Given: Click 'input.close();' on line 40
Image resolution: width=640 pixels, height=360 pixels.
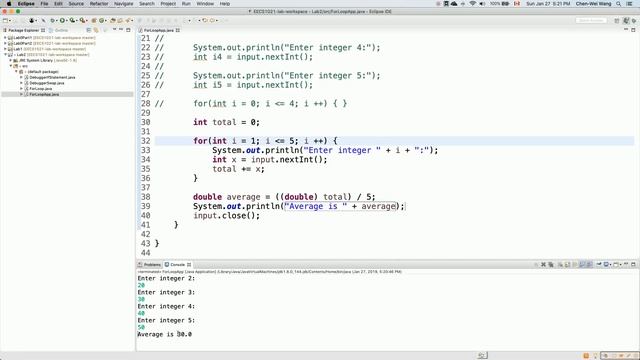Looking at the screenshot, I should click(x=226, y=216).
